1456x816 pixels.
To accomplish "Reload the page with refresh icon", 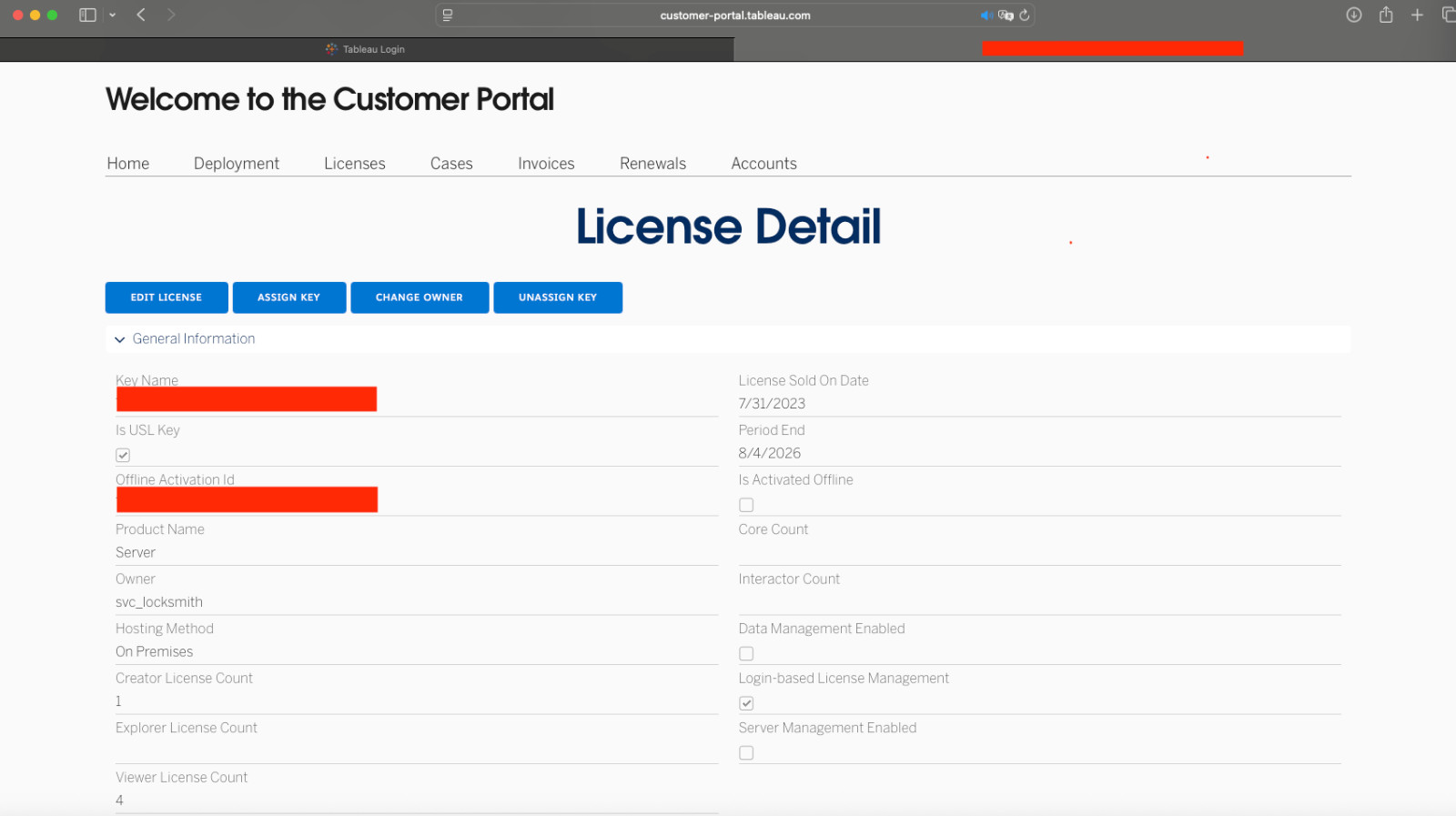I will [1025, 15].
